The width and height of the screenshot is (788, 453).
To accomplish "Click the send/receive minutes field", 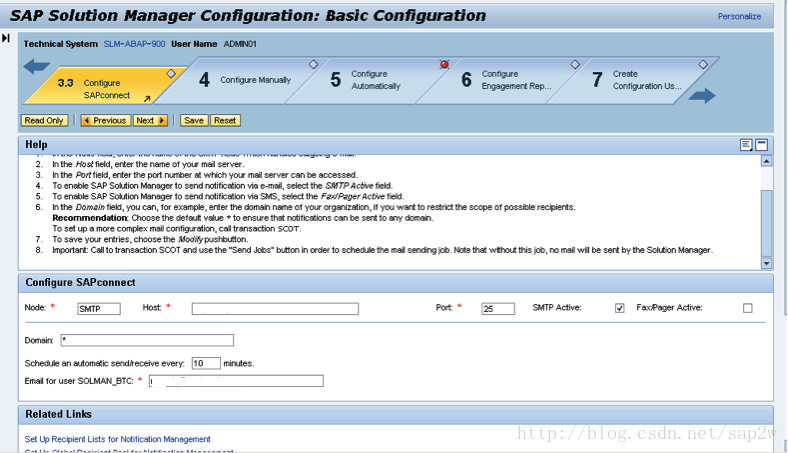I will 206,363.
